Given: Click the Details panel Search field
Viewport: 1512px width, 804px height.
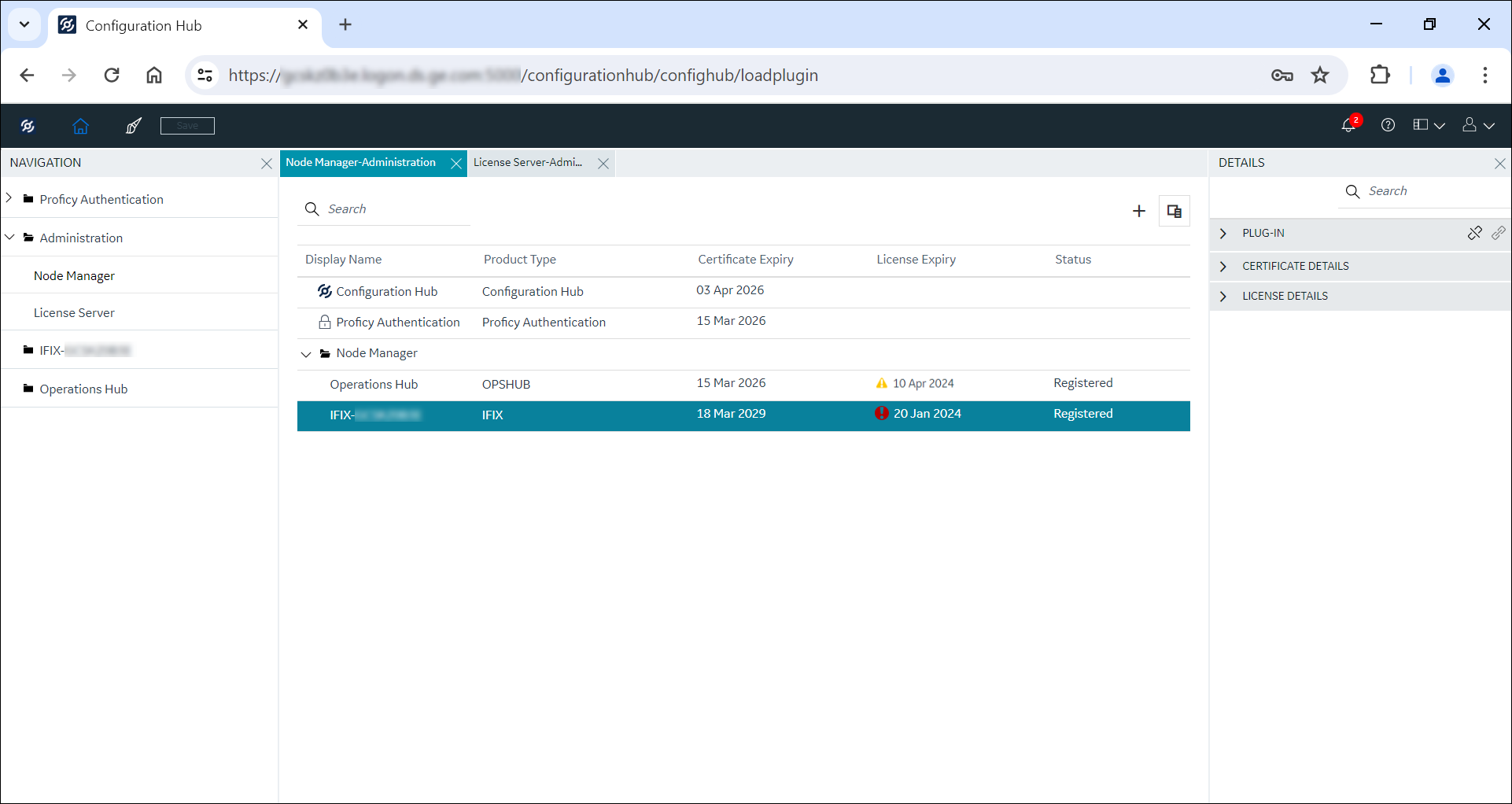Looking at the screenshot, I should [x=1424, y=191].
